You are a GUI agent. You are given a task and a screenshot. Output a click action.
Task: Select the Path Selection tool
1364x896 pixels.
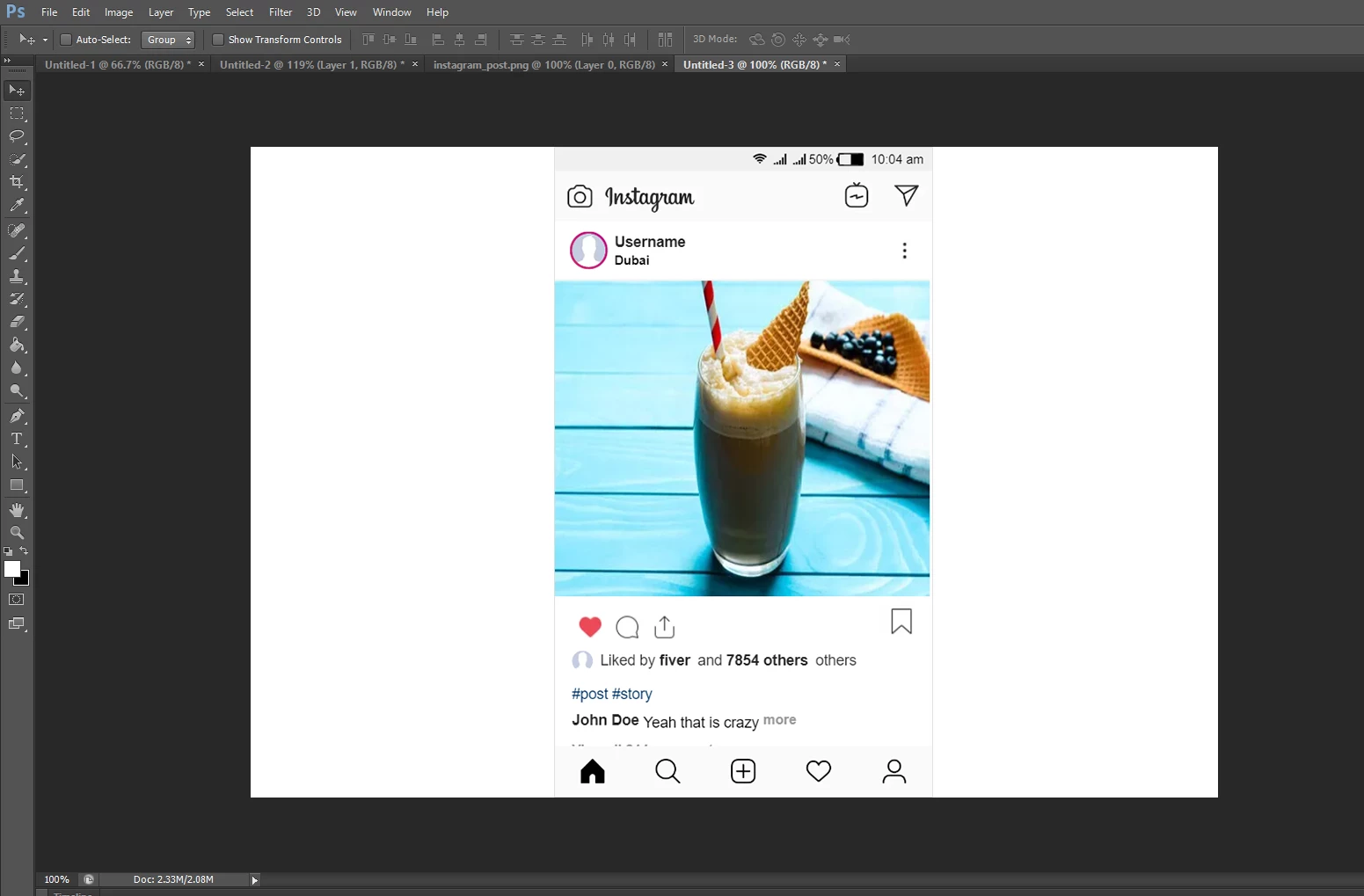click(17, 462)
